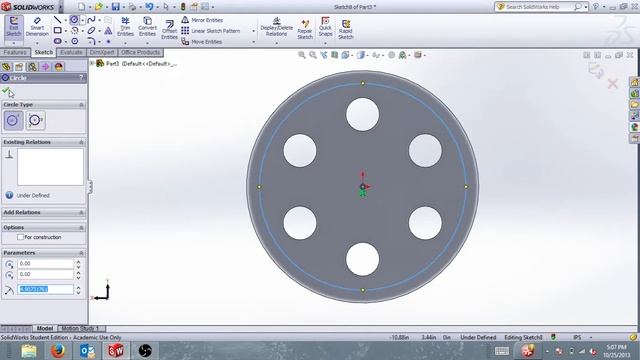Click Mirror Entities
This screenshot has width=640, height=360.
click(x=202, y=20)
